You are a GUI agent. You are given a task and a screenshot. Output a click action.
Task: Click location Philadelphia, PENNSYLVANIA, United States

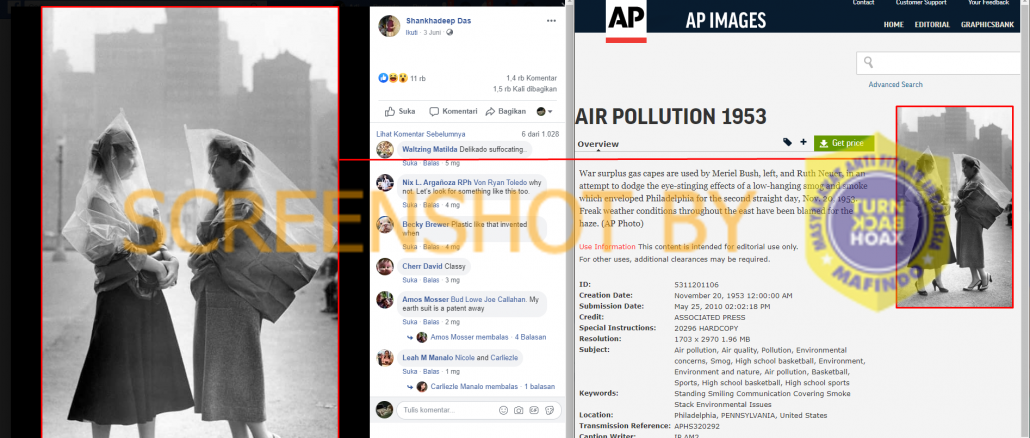click(x=751, y=416)
